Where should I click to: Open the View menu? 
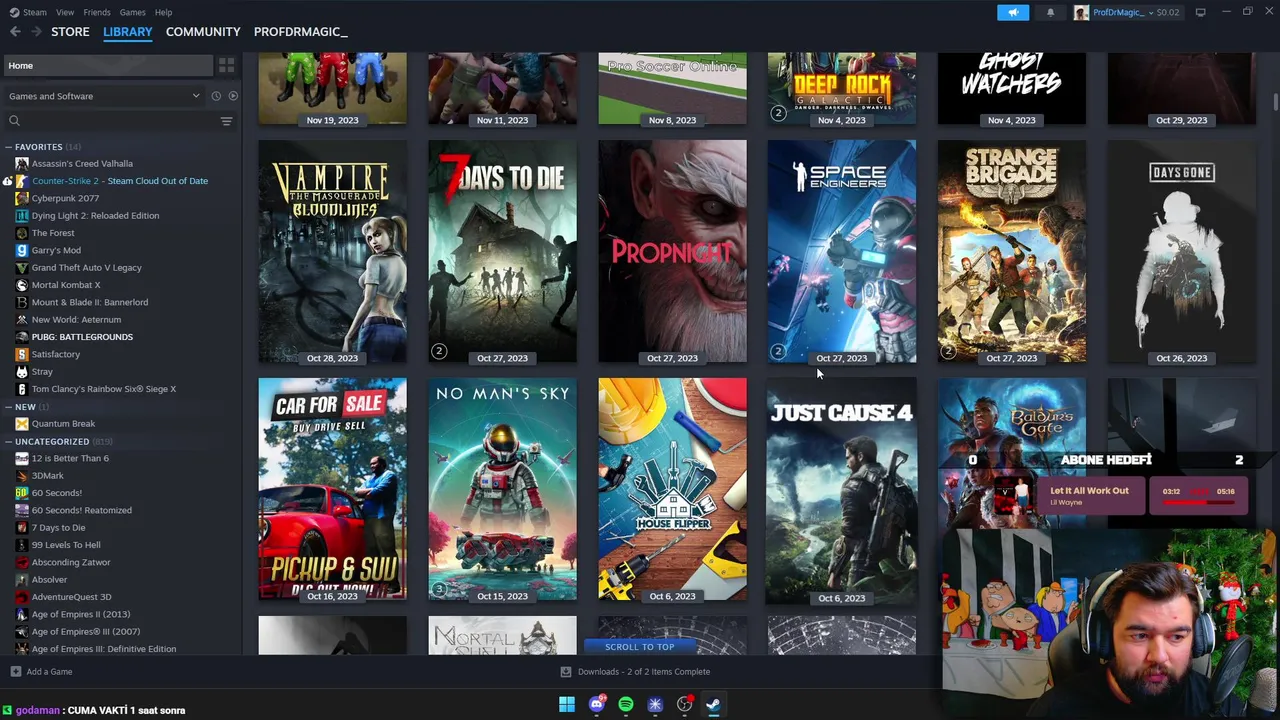[x=65, y=12]
